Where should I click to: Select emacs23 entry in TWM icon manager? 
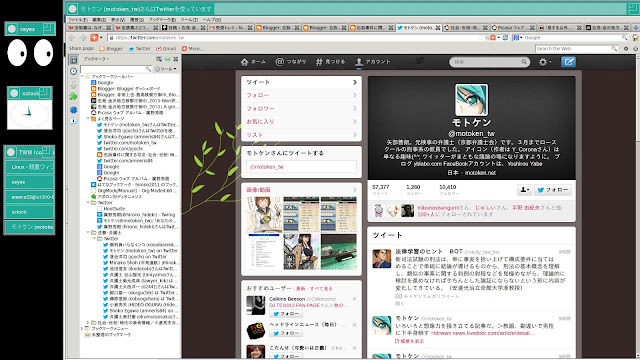click(x=29, y=197)
